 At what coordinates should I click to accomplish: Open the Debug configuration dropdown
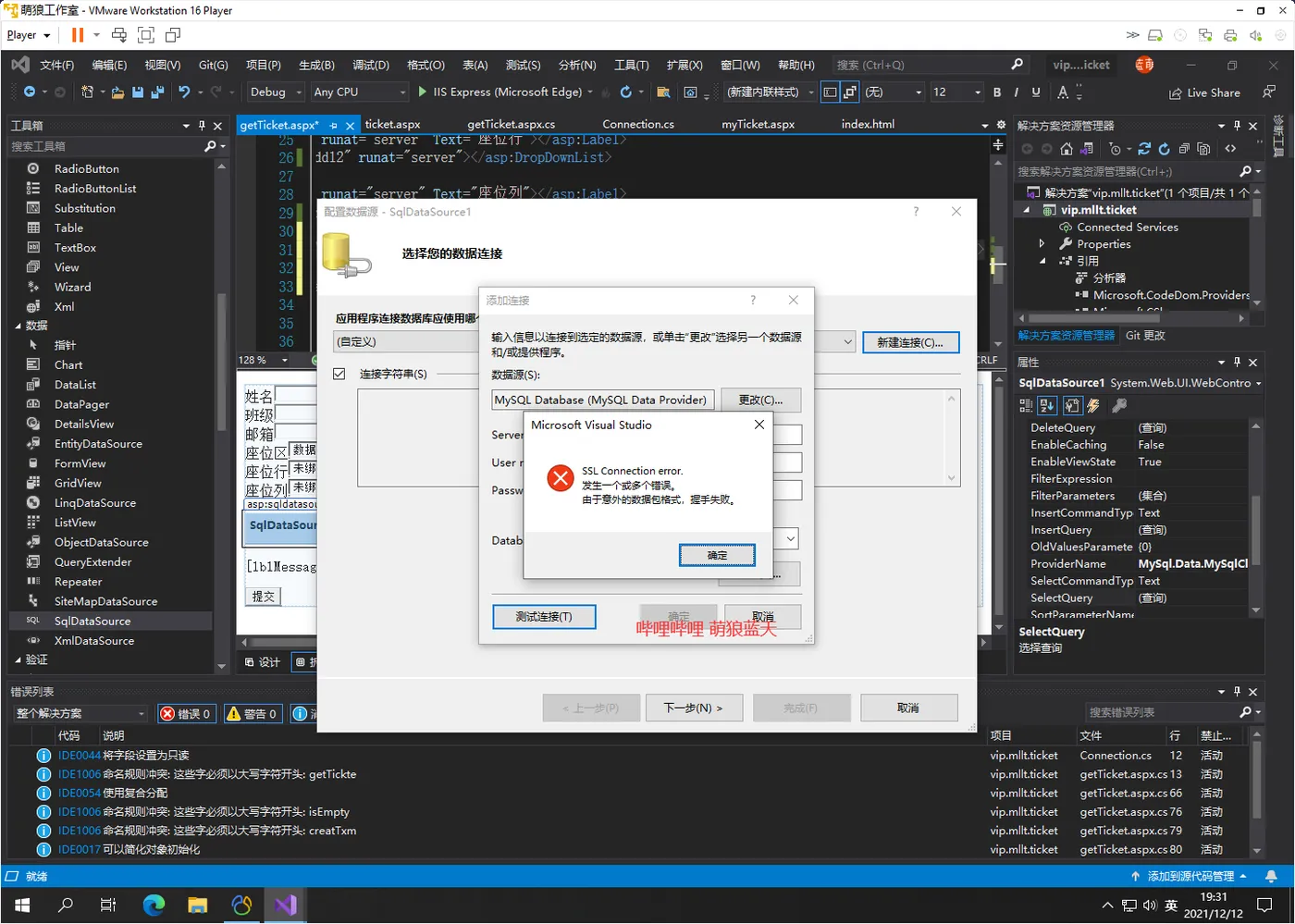pyautogui.click(x=275, y=92)
